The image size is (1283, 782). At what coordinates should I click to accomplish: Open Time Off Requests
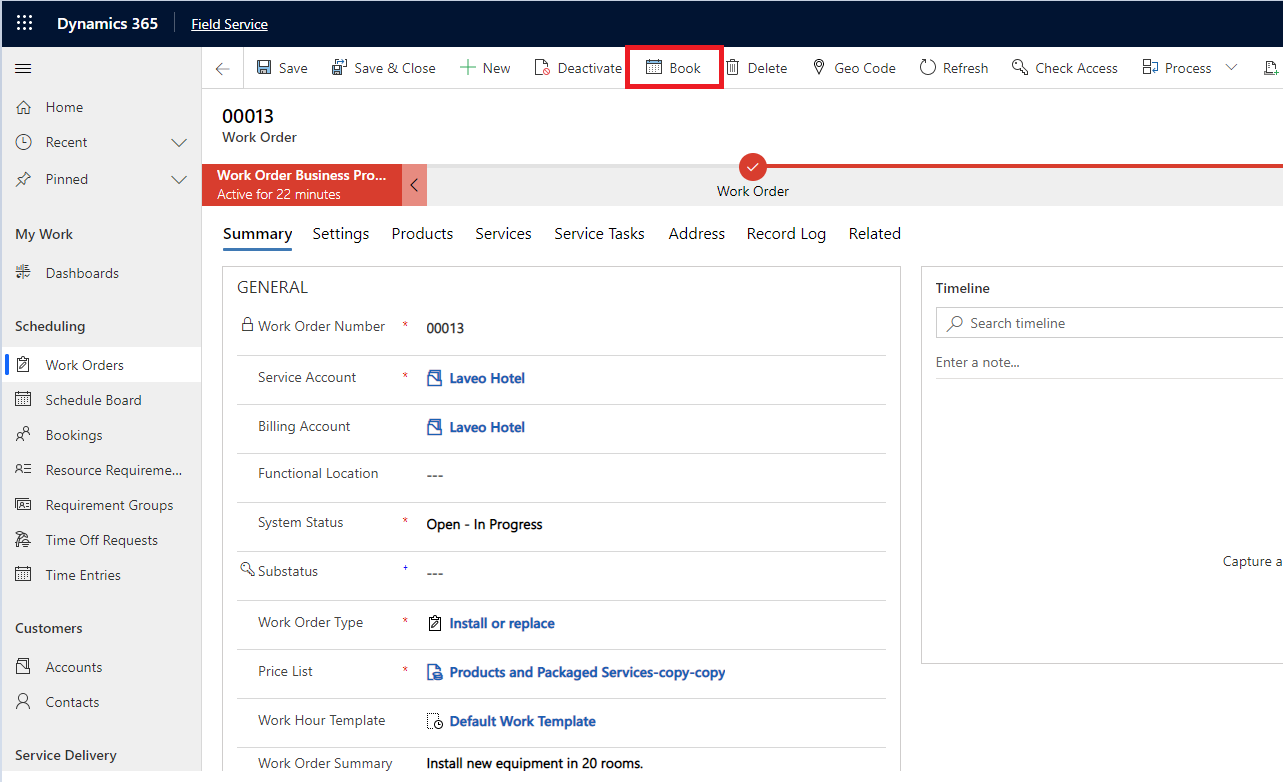pyautogui.click(x=101, y=540)
